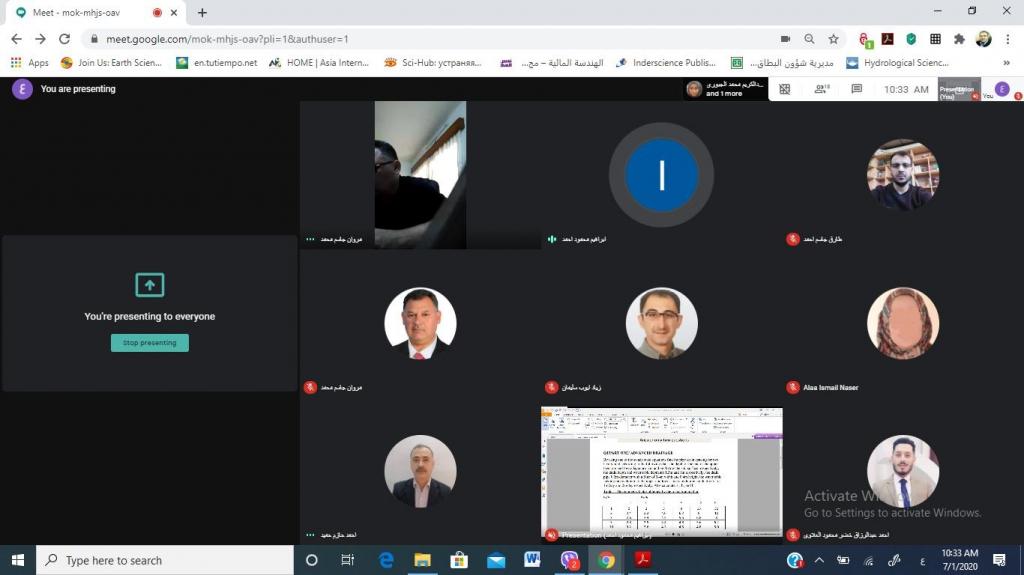
Task: Click the tile layout grid icon
Action: point(785,89)
